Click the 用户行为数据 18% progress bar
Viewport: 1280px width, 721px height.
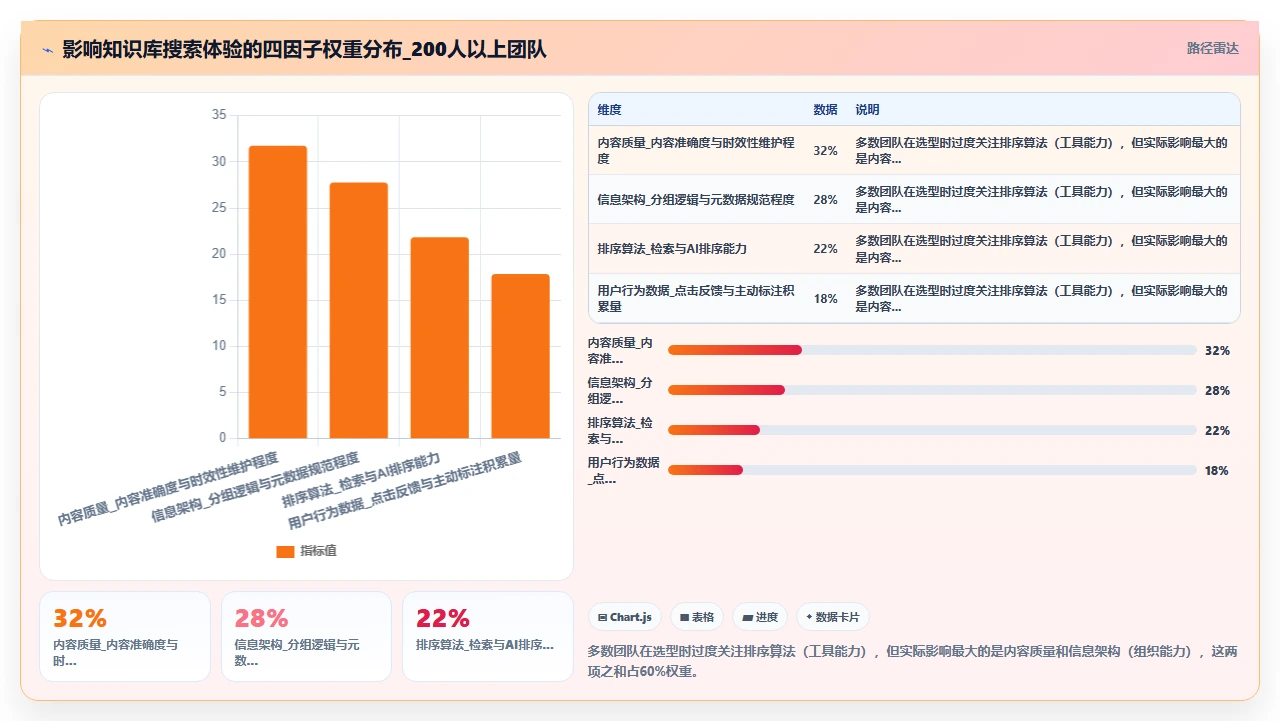932,470
